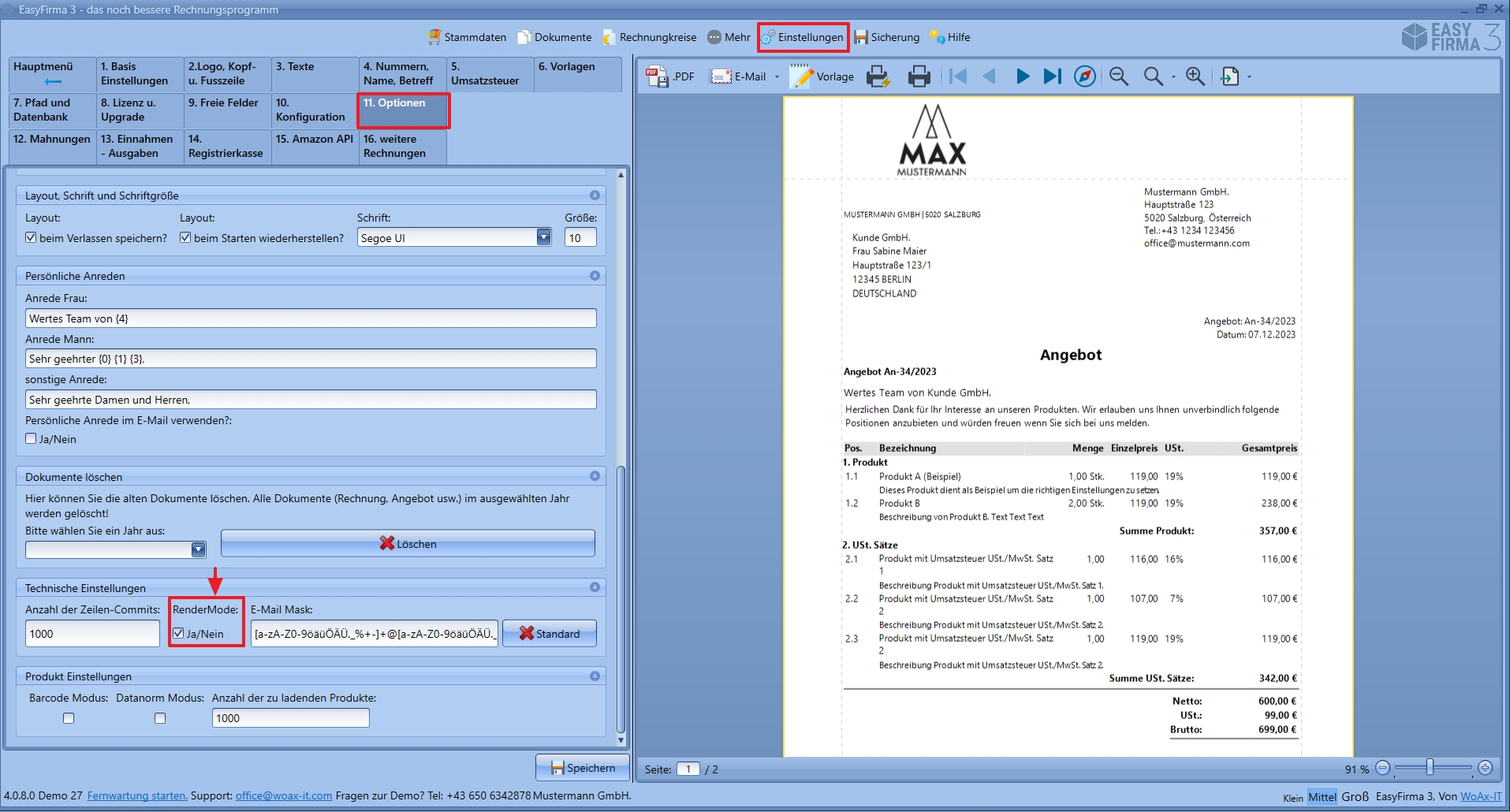1510x812 pixels.
Task: Export document as PDF
Action: click(670, 76)
